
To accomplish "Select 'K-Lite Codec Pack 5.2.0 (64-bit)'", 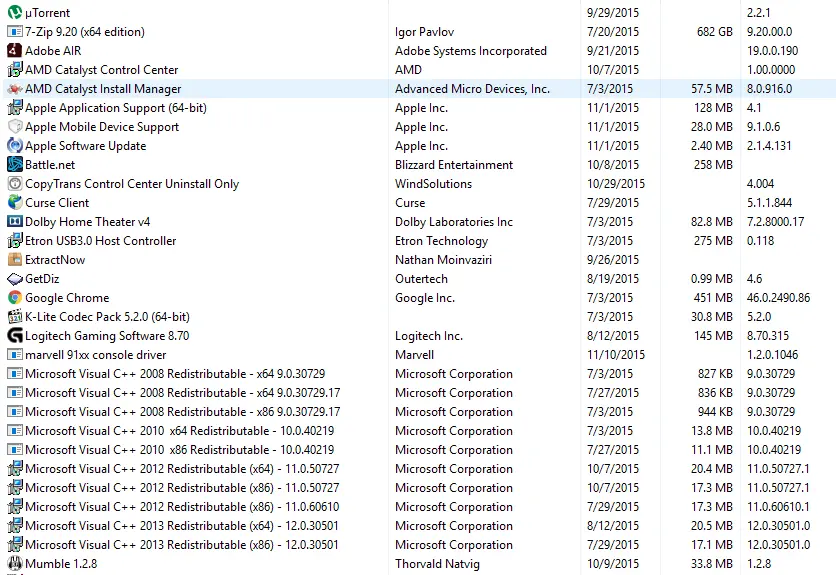I will (x=107, y=317).
